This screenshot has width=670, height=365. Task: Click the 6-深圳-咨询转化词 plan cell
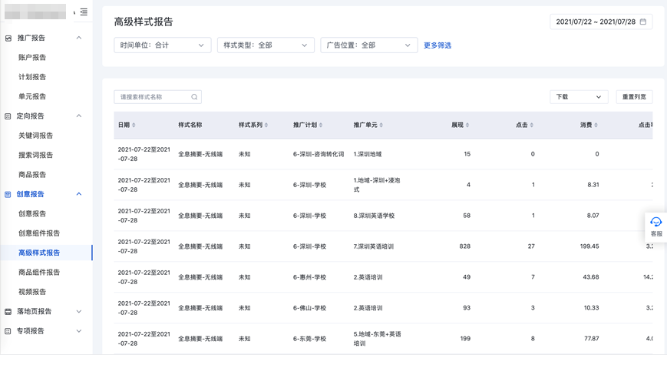(x=318, y=154)
